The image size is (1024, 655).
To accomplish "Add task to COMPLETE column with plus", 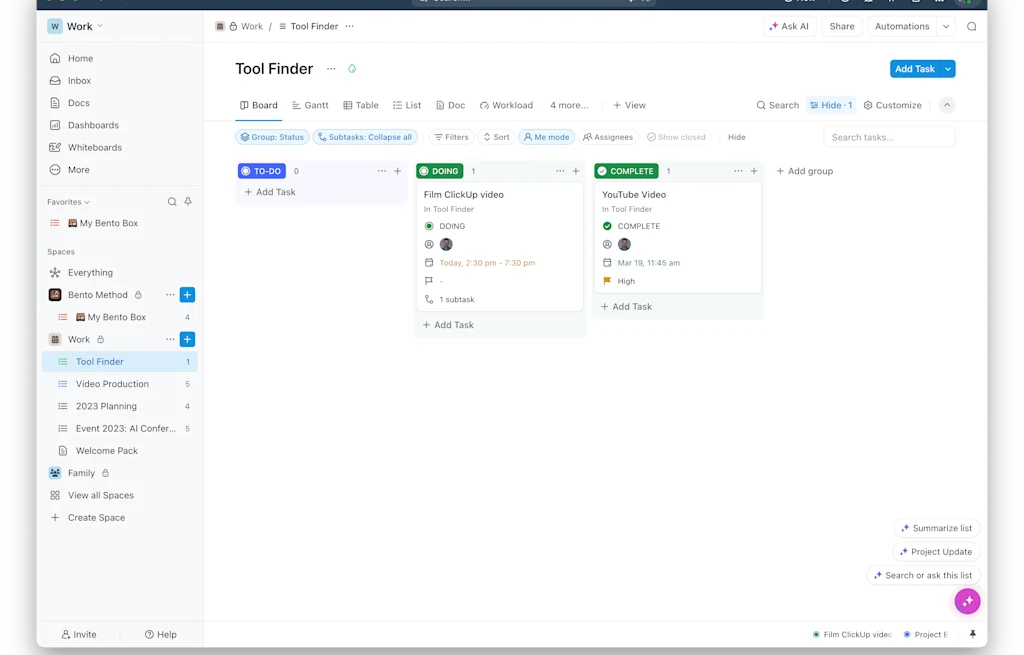I will tap(754, 171).
